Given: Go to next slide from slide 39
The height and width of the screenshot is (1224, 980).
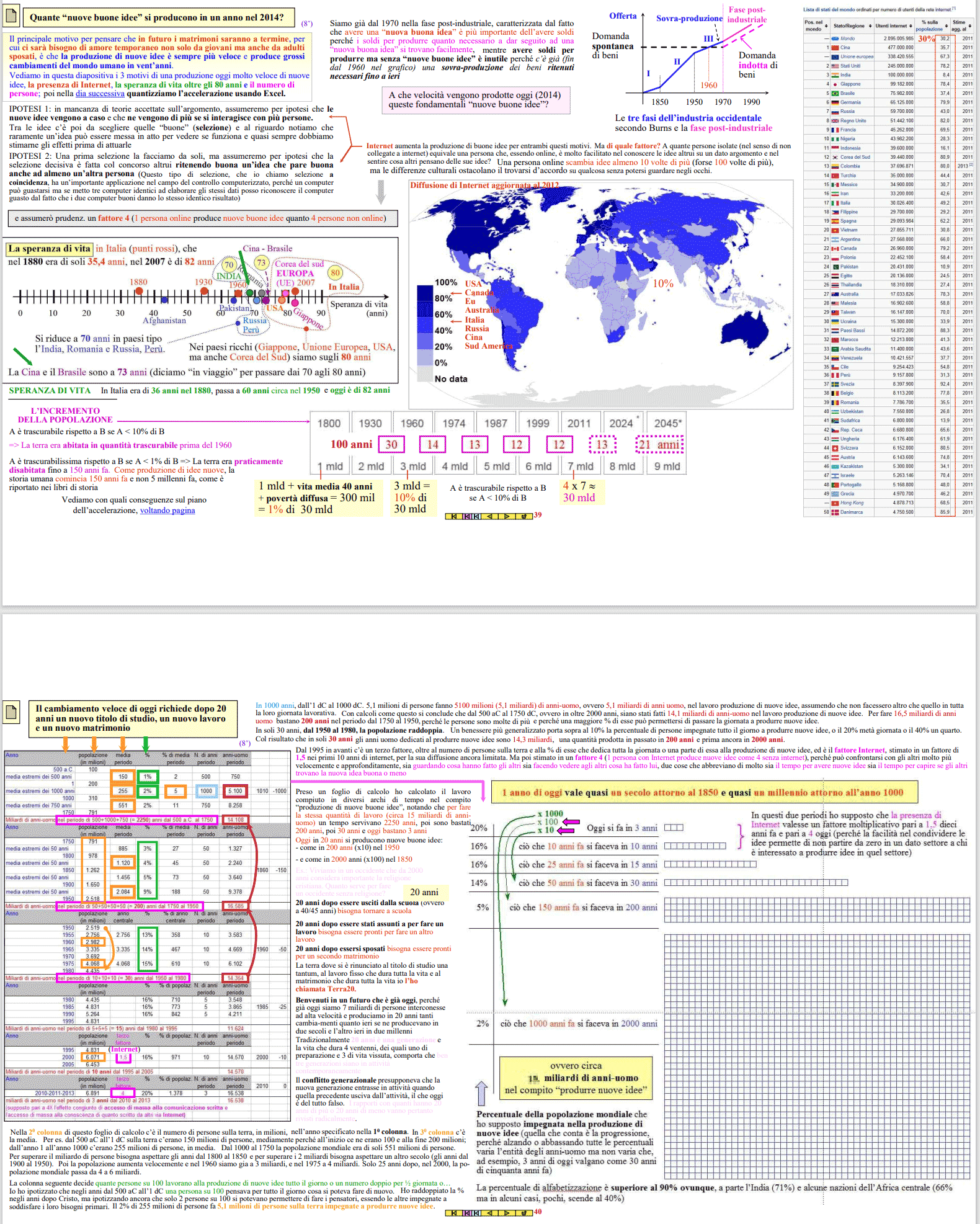Looking at the screenshot, I should point(507,516).
